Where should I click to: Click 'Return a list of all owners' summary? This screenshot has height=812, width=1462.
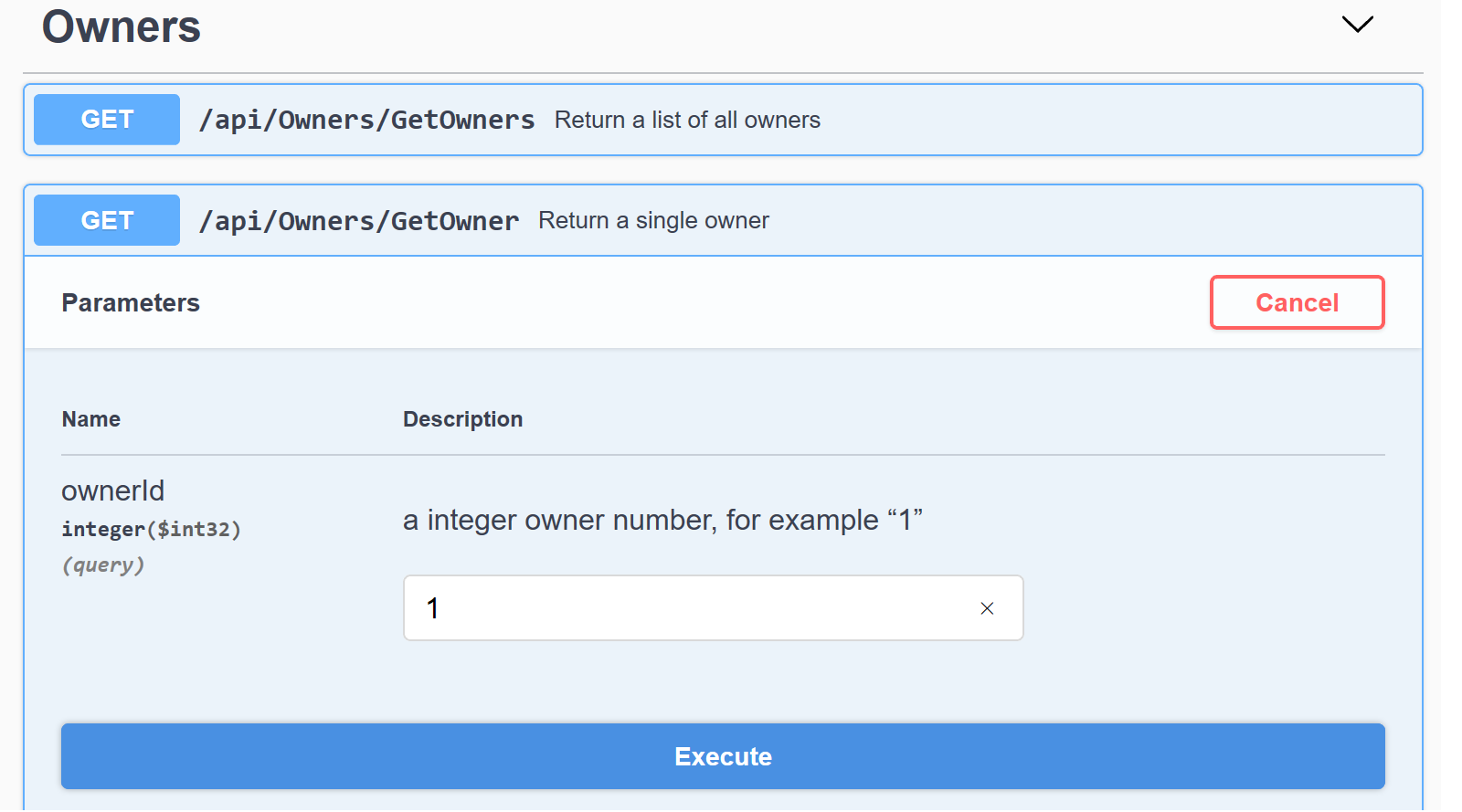[687, 120]
